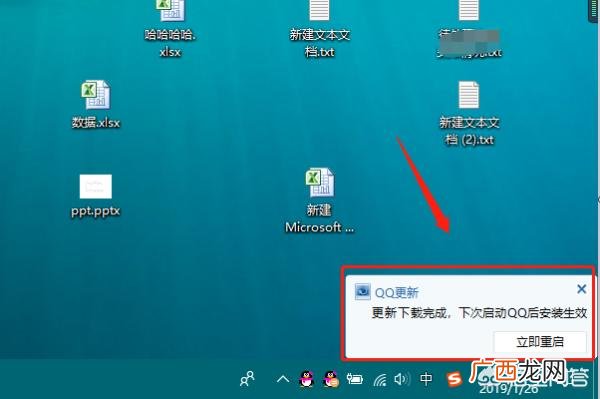The height and width of the screenshot is (399, 600).
Task: Click the volume speaker tray icon
Action: point(402,379)
